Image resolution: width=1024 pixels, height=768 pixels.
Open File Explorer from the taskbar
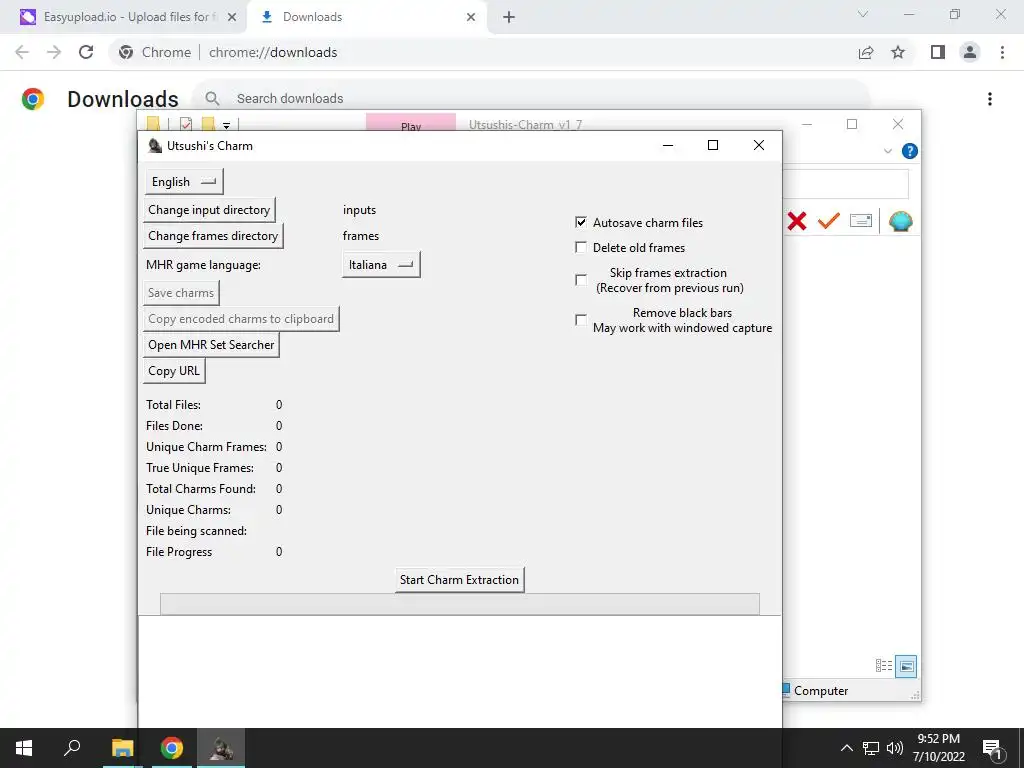click(122, 748)
